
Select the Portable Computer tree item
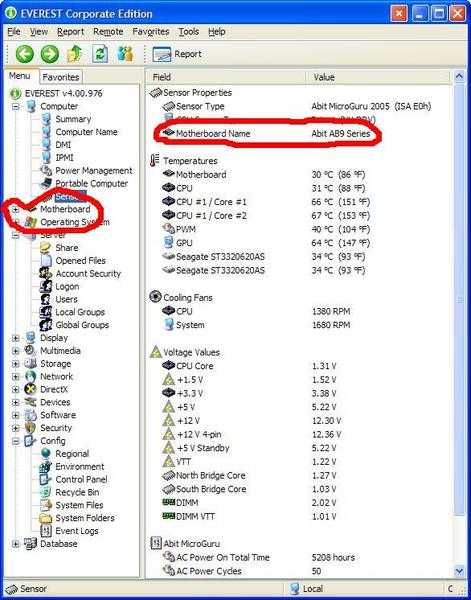(x=91, y=183)
